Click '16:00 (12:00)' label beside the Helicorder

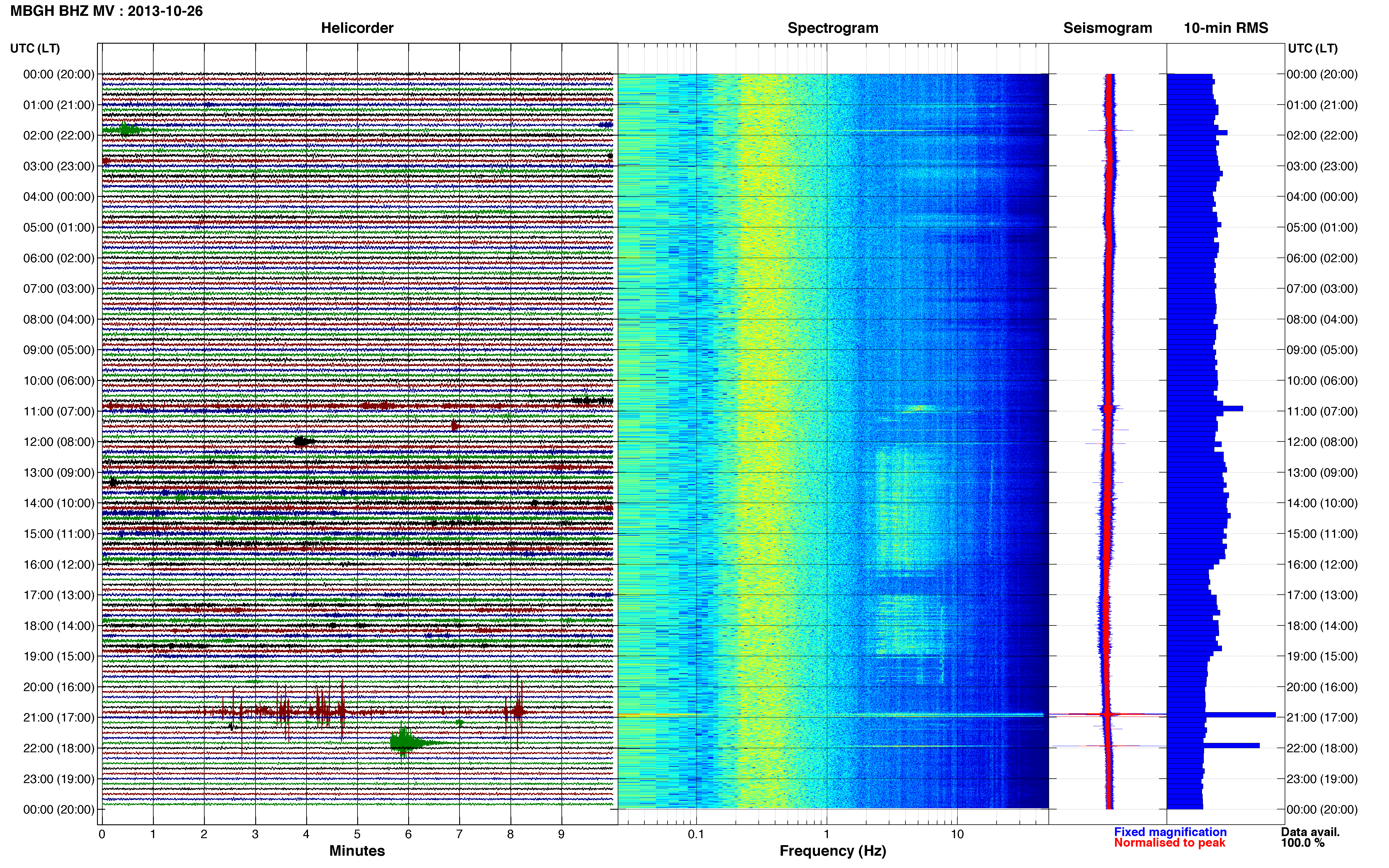pyautogui.click(x=59, y=564)
